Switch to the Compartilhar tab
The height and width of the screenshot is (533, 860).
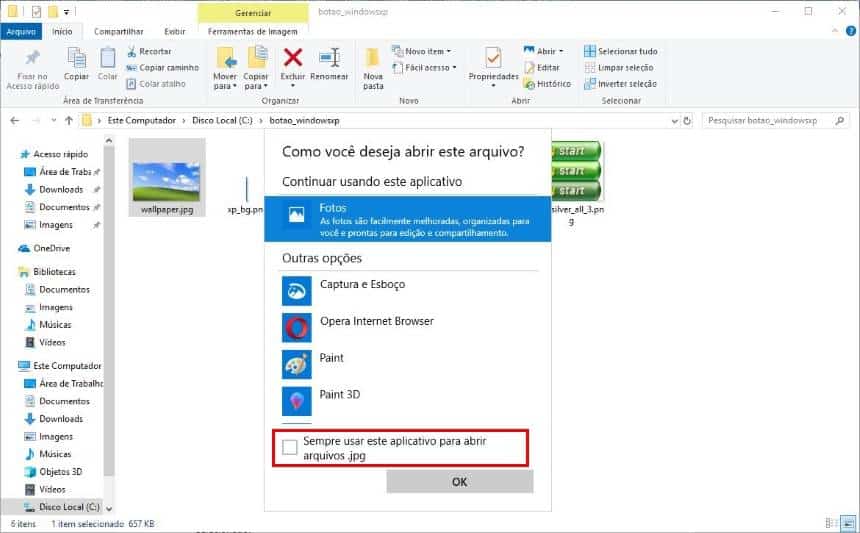[118, 32]
